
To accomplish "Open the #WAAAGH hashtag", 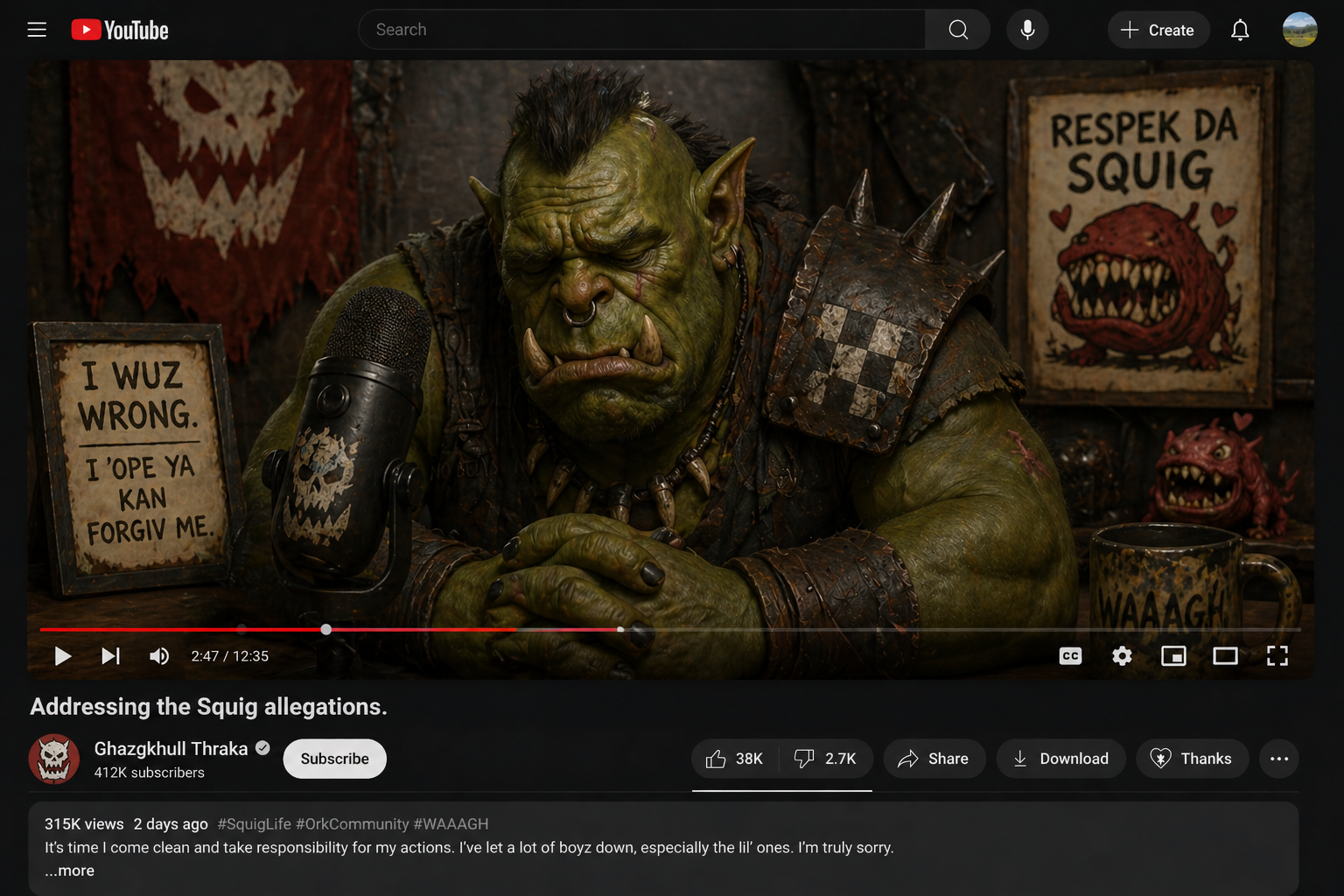I will (451, 824).
